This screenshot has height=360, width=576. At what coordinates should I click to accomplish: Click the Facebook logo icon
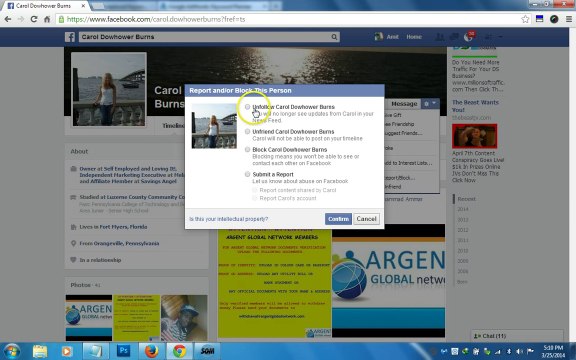70,37
